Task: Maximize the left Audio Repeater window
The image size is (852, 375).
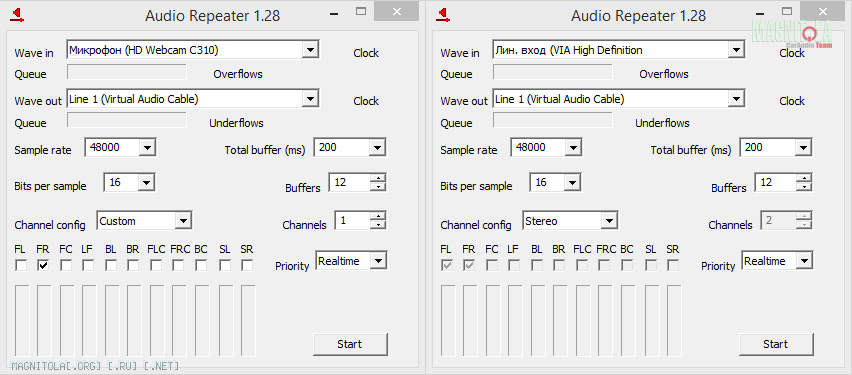Action: click(361, 11)
